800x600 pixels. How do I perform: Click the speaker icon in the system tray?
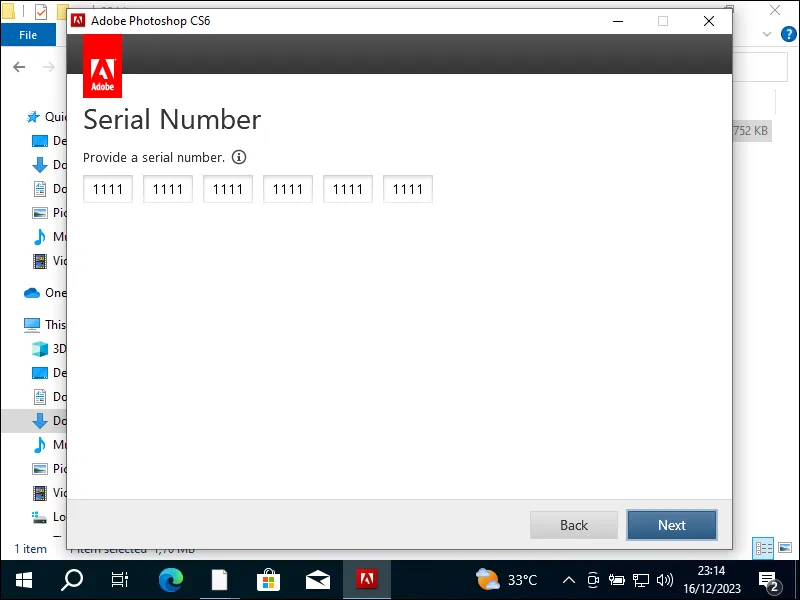coord(665,579)
